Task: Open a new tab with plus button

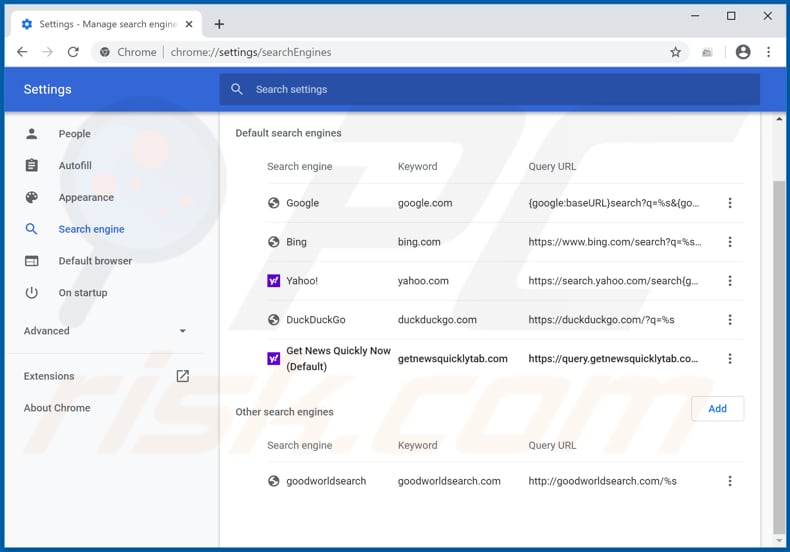Action: click(219, 24)
